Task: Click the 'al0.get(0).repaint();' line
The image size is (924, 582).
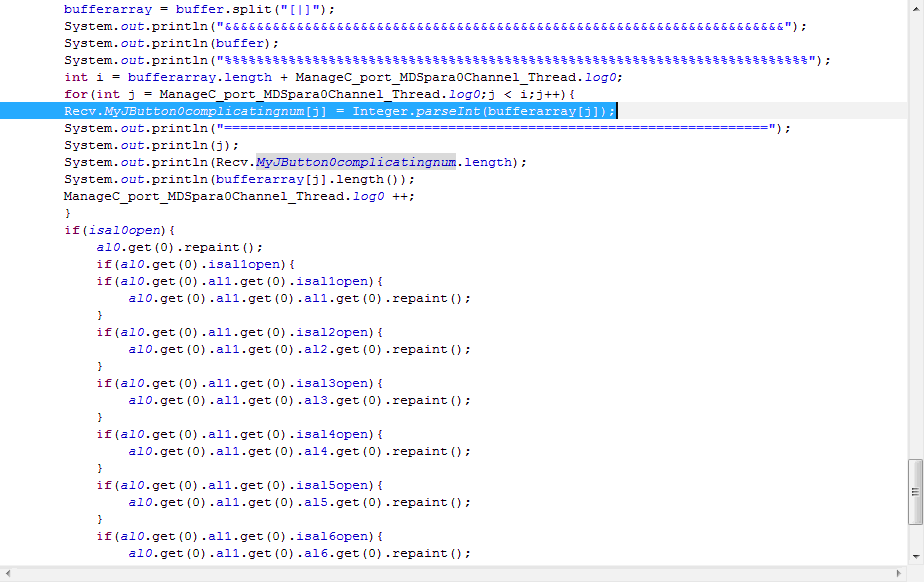Action: pyautogui.click(x=180, y=247)
